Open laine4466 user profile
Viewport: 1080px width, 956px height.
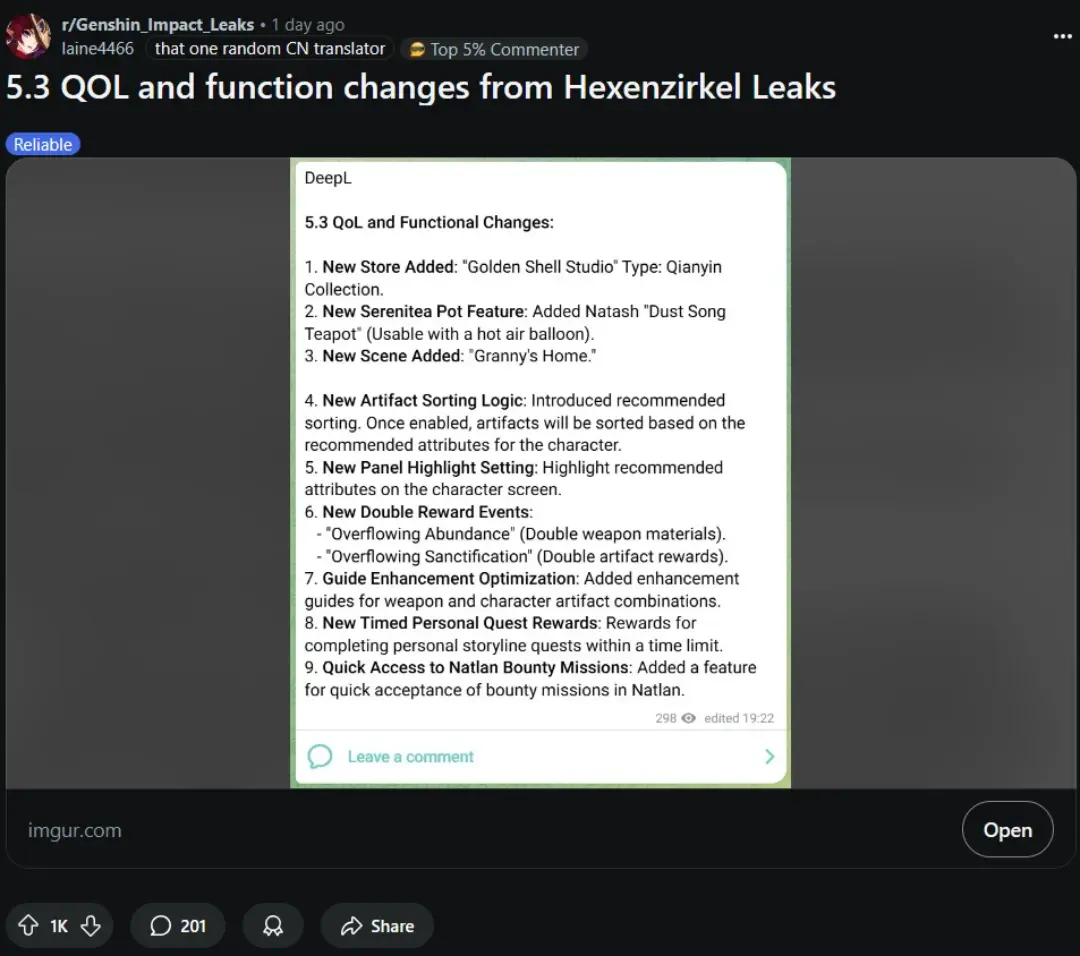click(x=98, y=49)
